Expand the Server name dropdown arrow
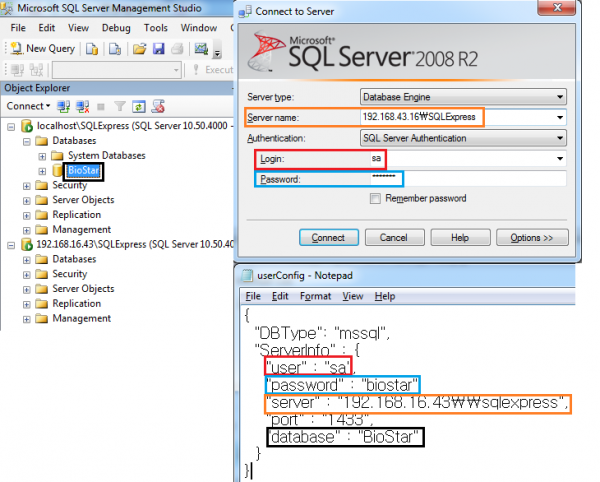The height and width of the screenshot is (482, 600). [x=556, y=117]
